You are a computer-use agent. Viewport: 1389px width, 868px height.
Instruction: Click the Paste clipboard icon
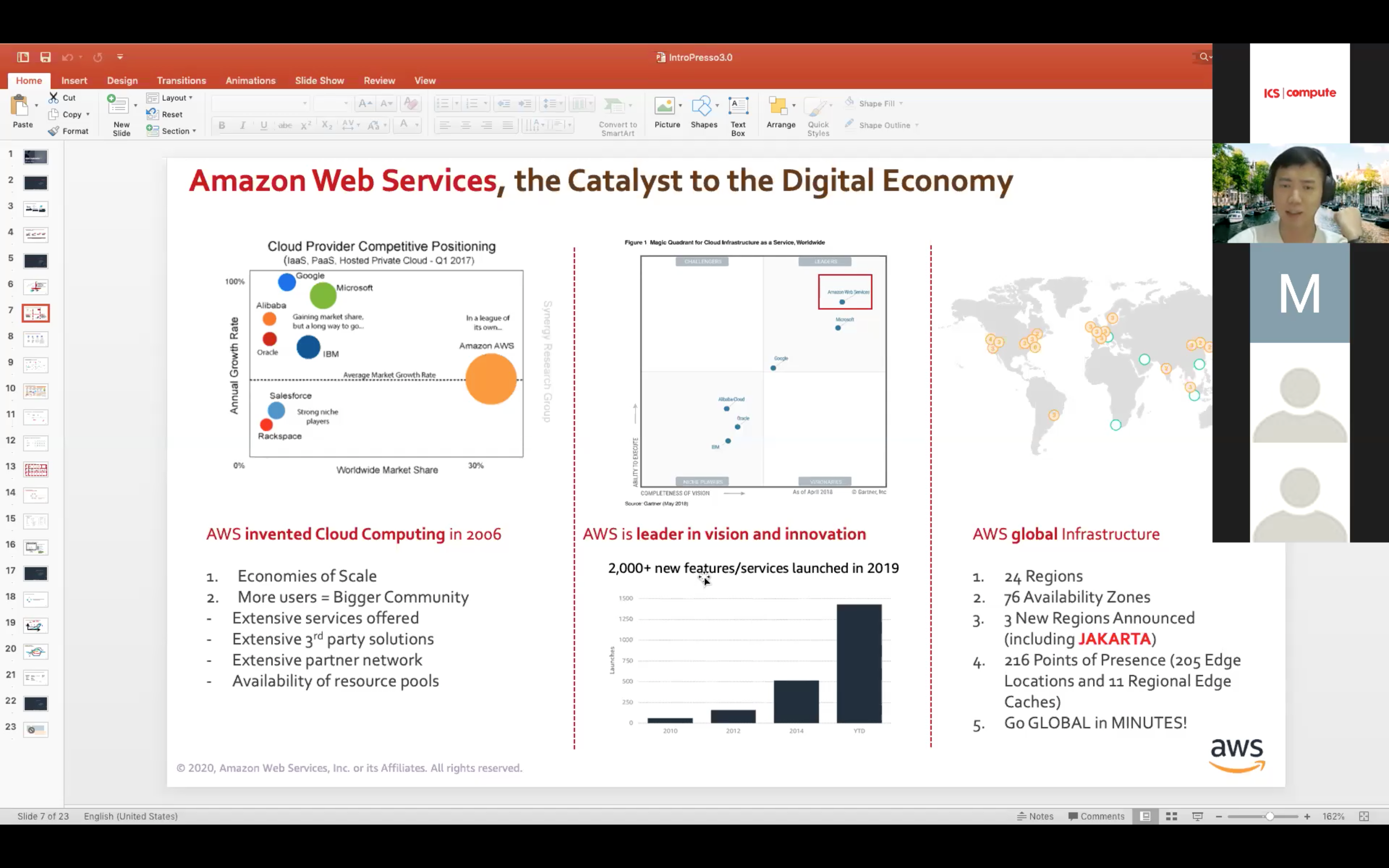pyautogui.click(x=20, y=106)
